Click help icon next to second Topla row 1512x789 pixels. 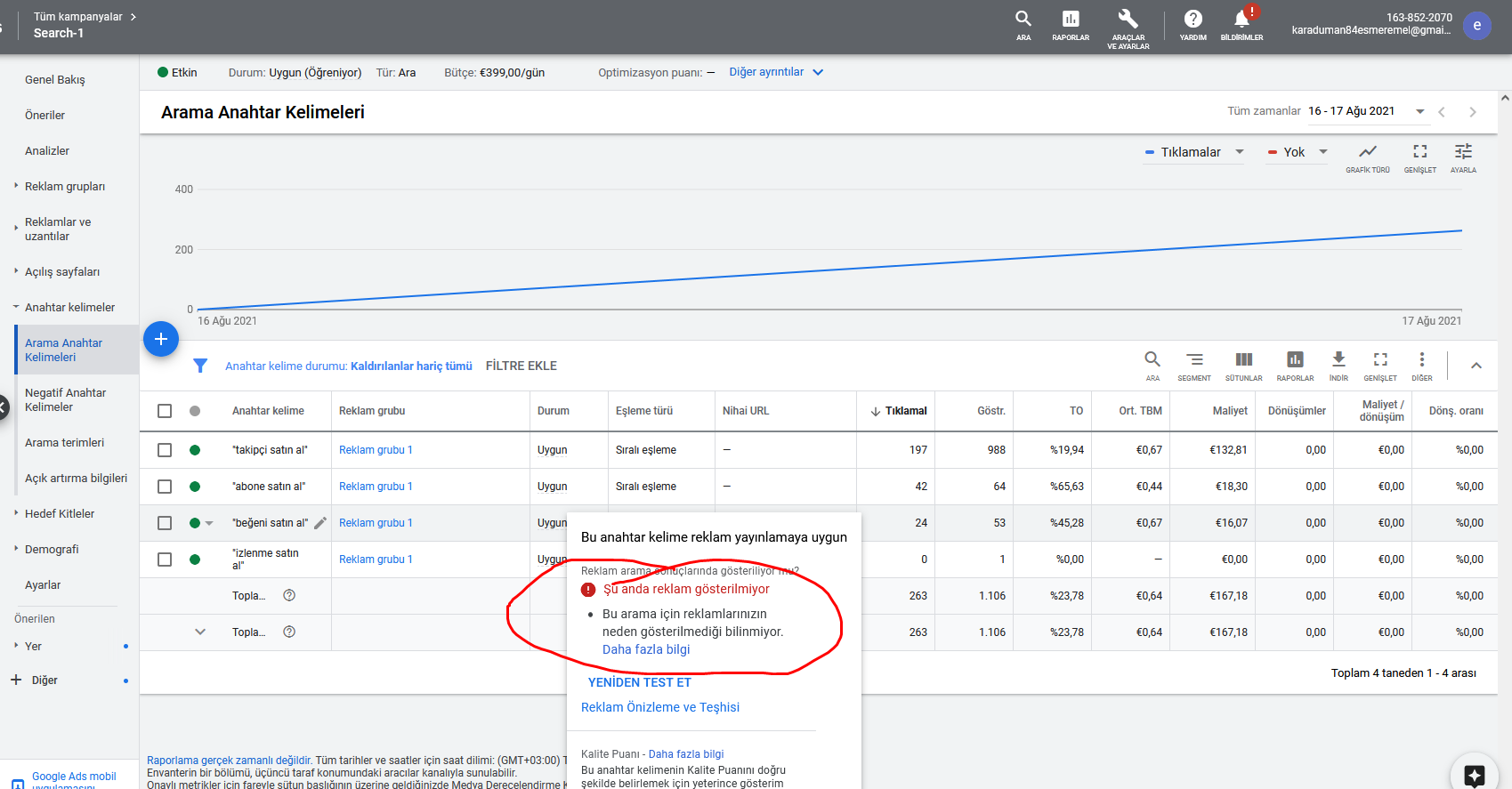pos(289,632)
